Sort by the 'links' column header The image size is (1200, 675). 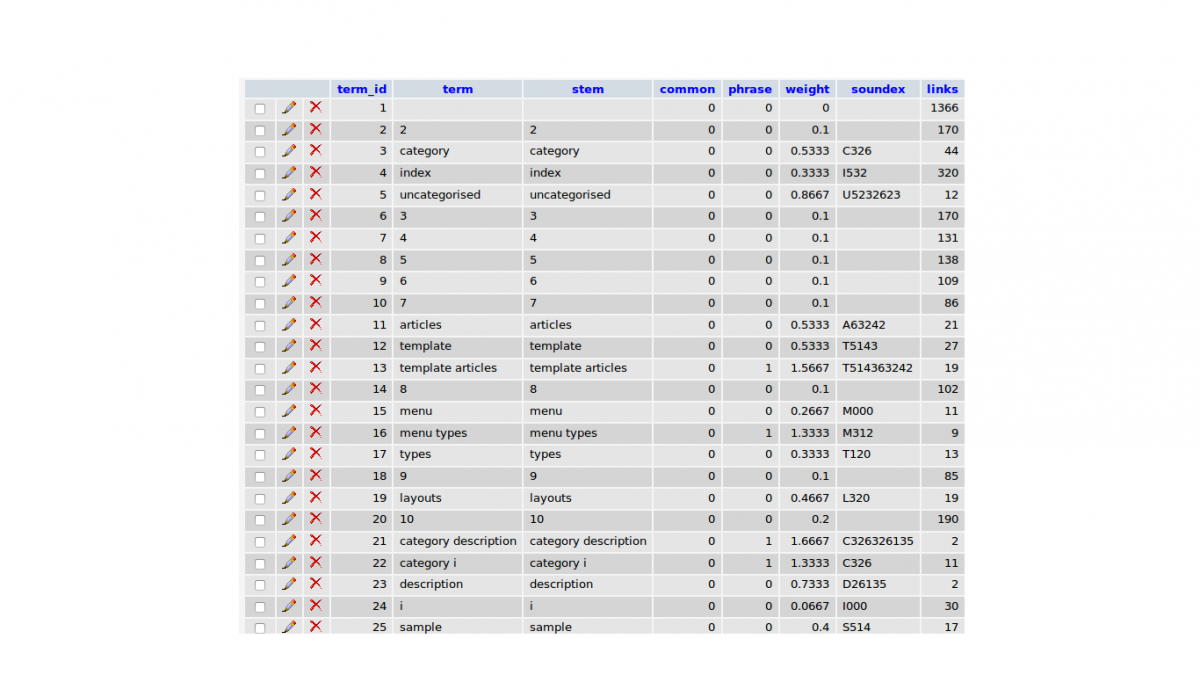coord(942,89)
